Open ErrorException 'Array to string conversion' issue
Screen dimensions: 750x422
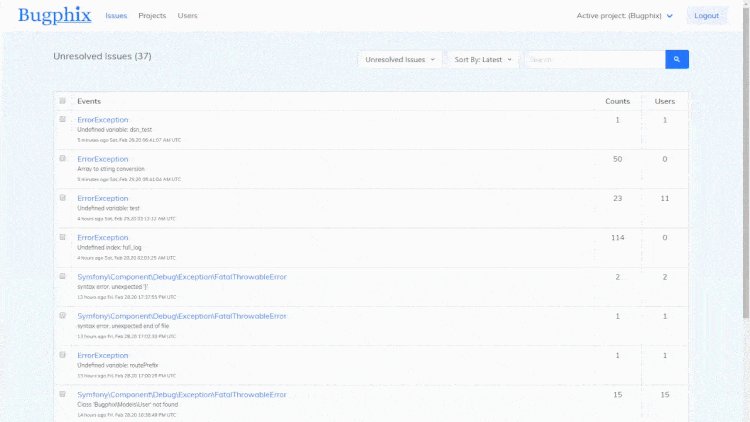click(x=103, y=159)
